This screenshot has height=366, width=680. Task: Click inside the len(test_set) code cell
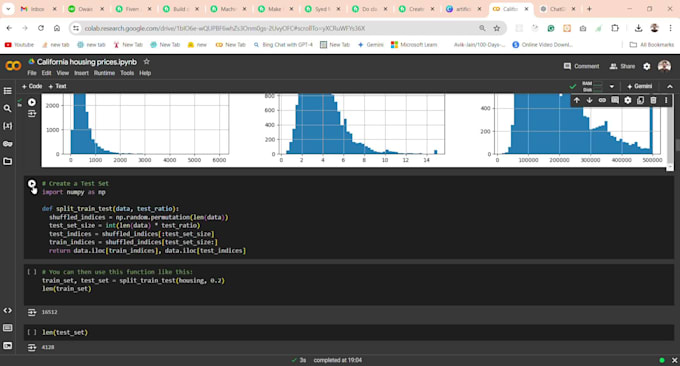coord(349,333)
